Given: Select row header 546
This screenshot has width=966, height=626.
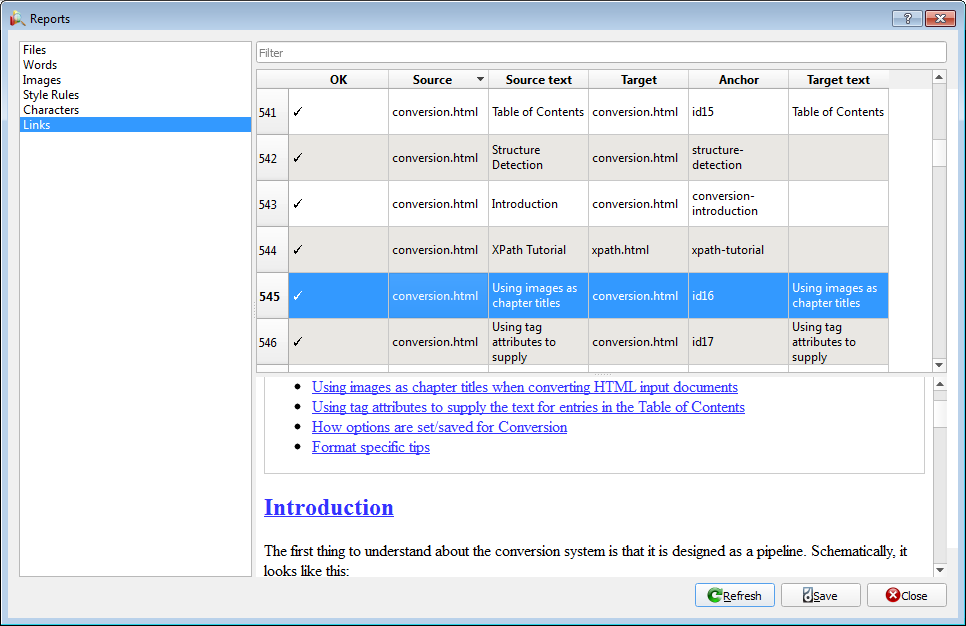Looking at the screenshot, I should click(x=272, y=342).
